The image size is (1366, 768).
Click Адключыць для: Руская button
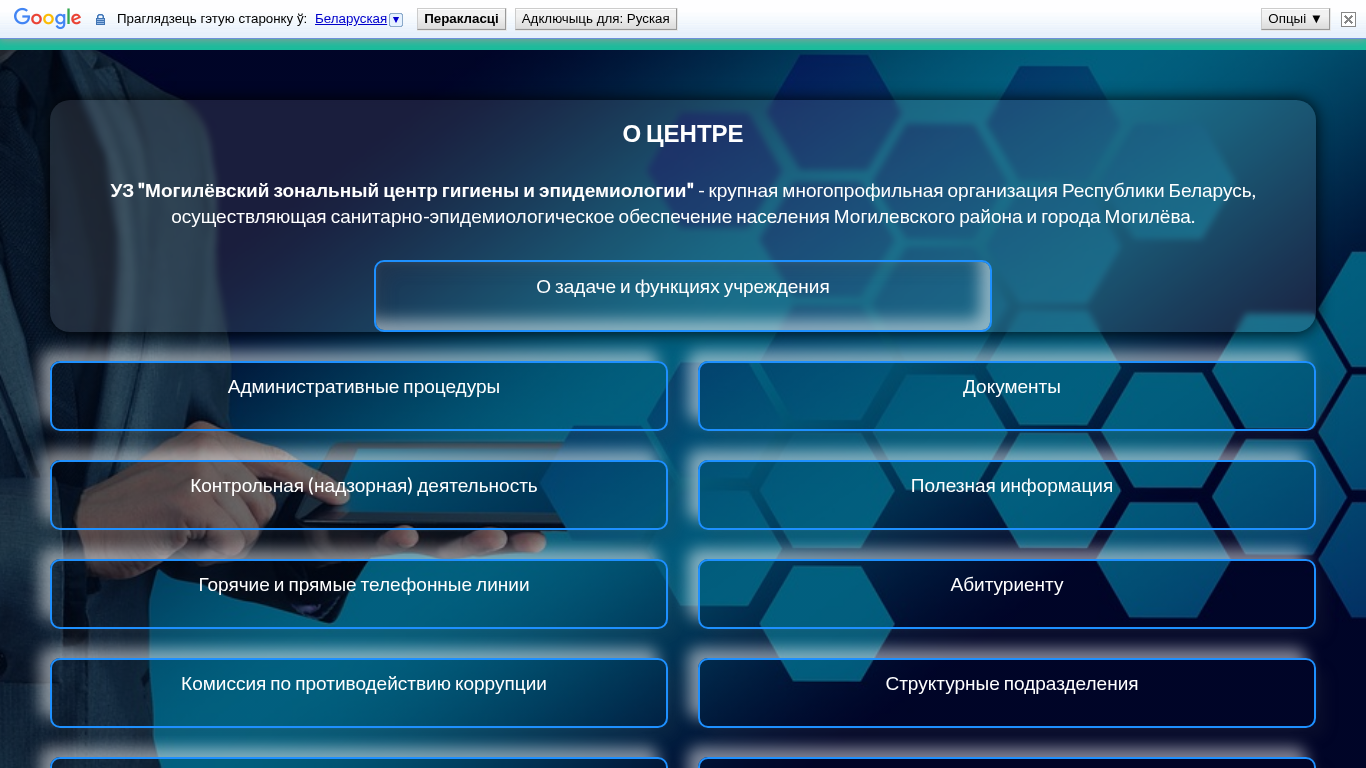[596, 19]
